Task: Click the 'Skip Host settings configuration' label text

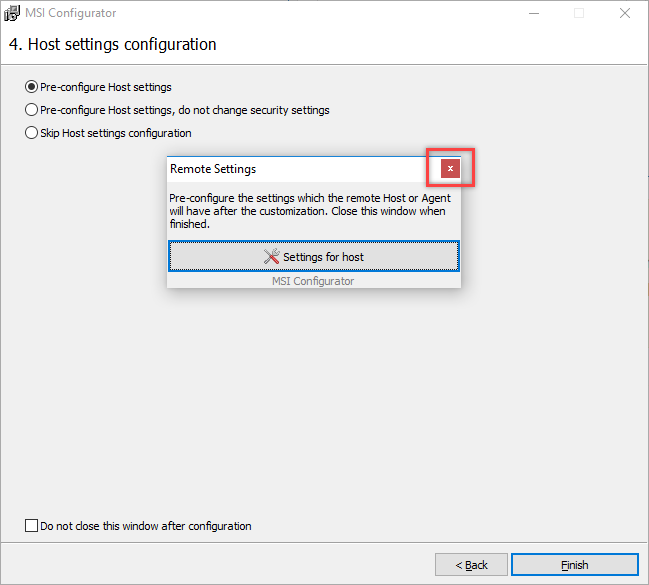Action: [x=116, y=133]
